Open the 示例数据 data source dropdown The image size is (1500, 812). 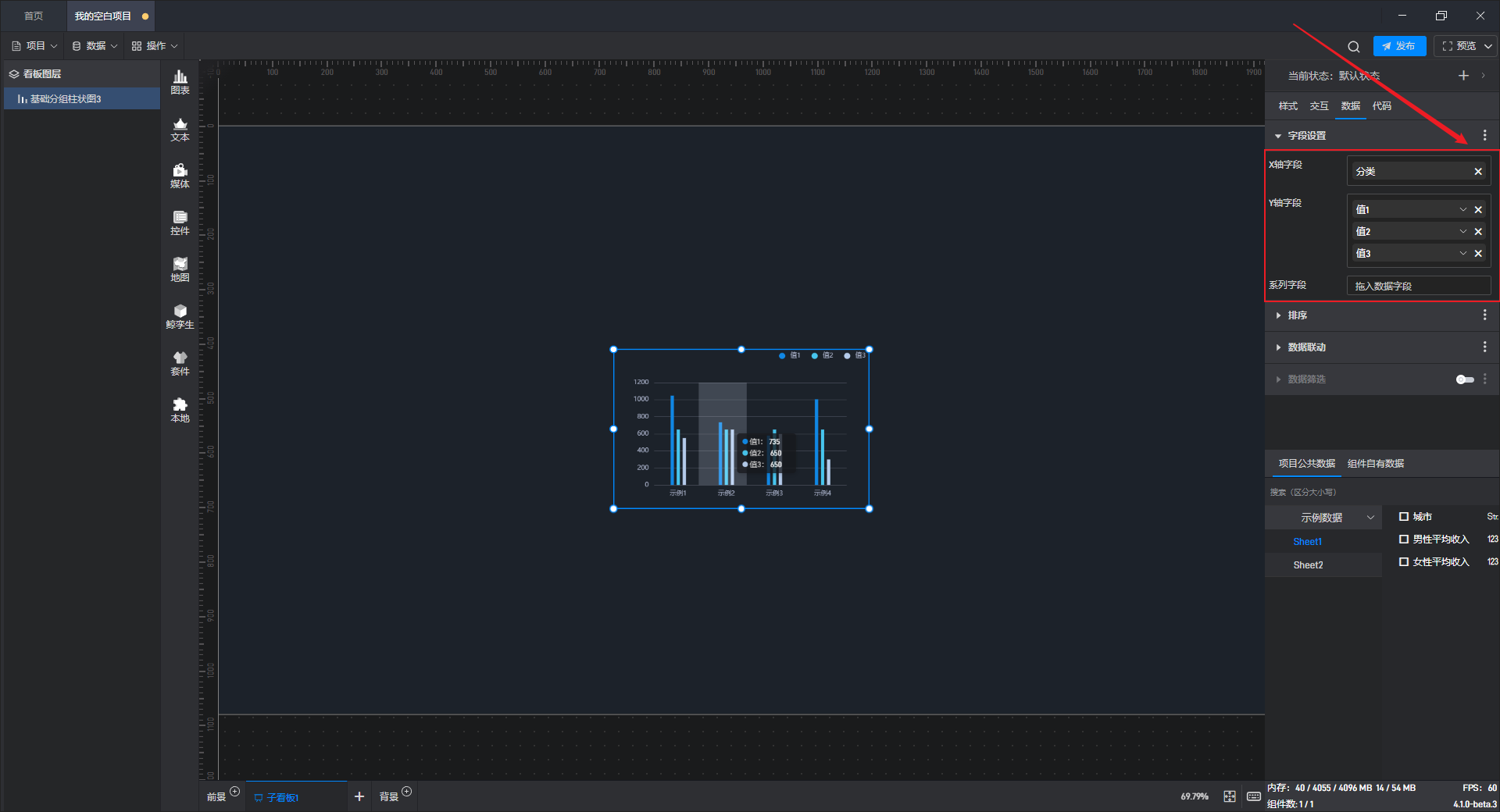coord(1324,518)
